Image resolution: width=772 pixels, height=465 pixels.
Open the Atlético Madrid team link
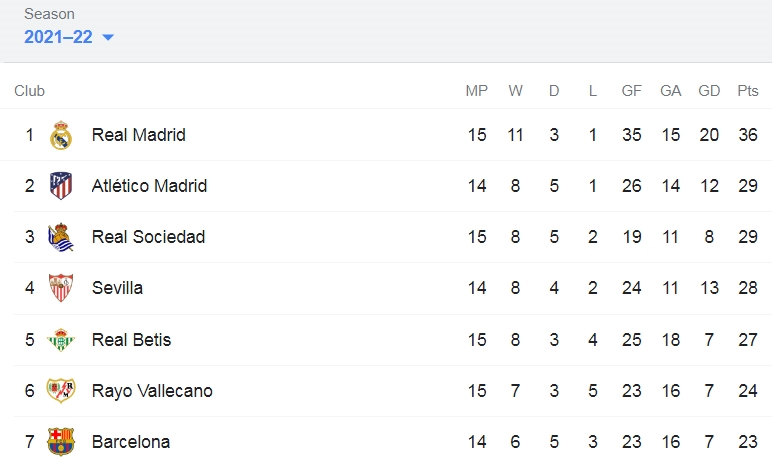[x=149, y=186]
